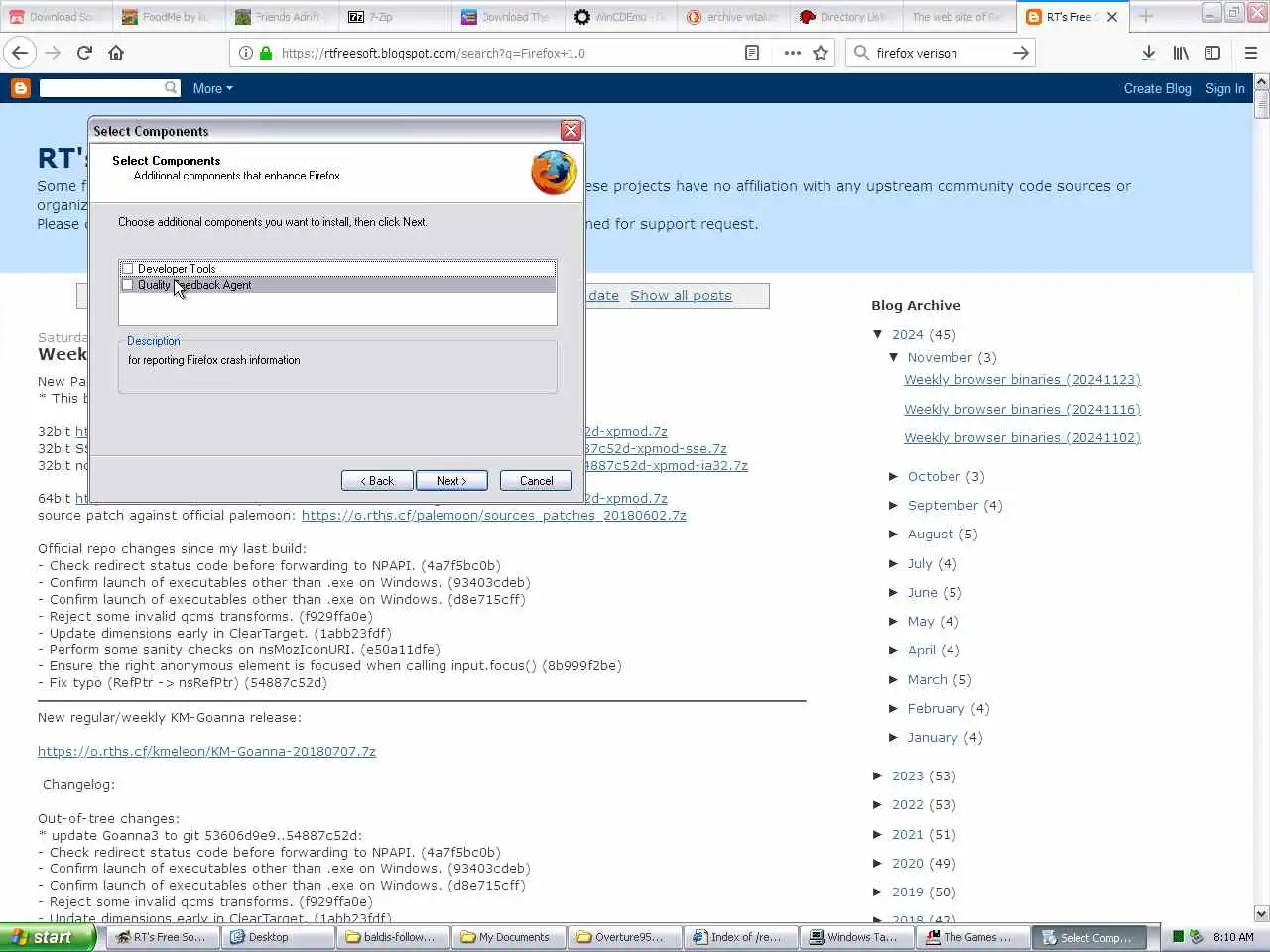Open the page actions three-dot menu
Screen dimensions: 1270x952
(792, 53)
